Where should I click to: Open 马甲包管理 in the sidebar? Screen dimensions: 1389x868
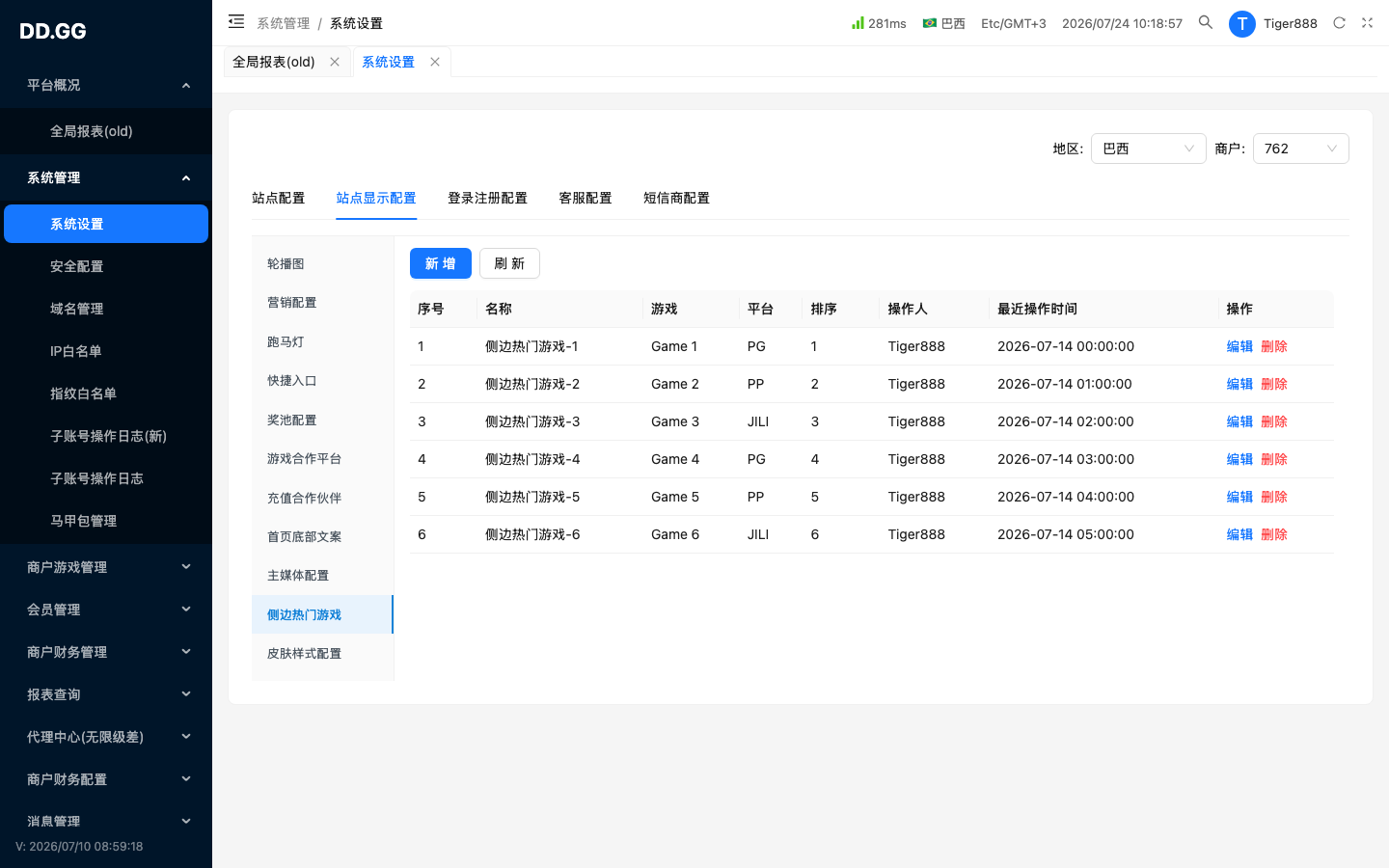[106, 521]
